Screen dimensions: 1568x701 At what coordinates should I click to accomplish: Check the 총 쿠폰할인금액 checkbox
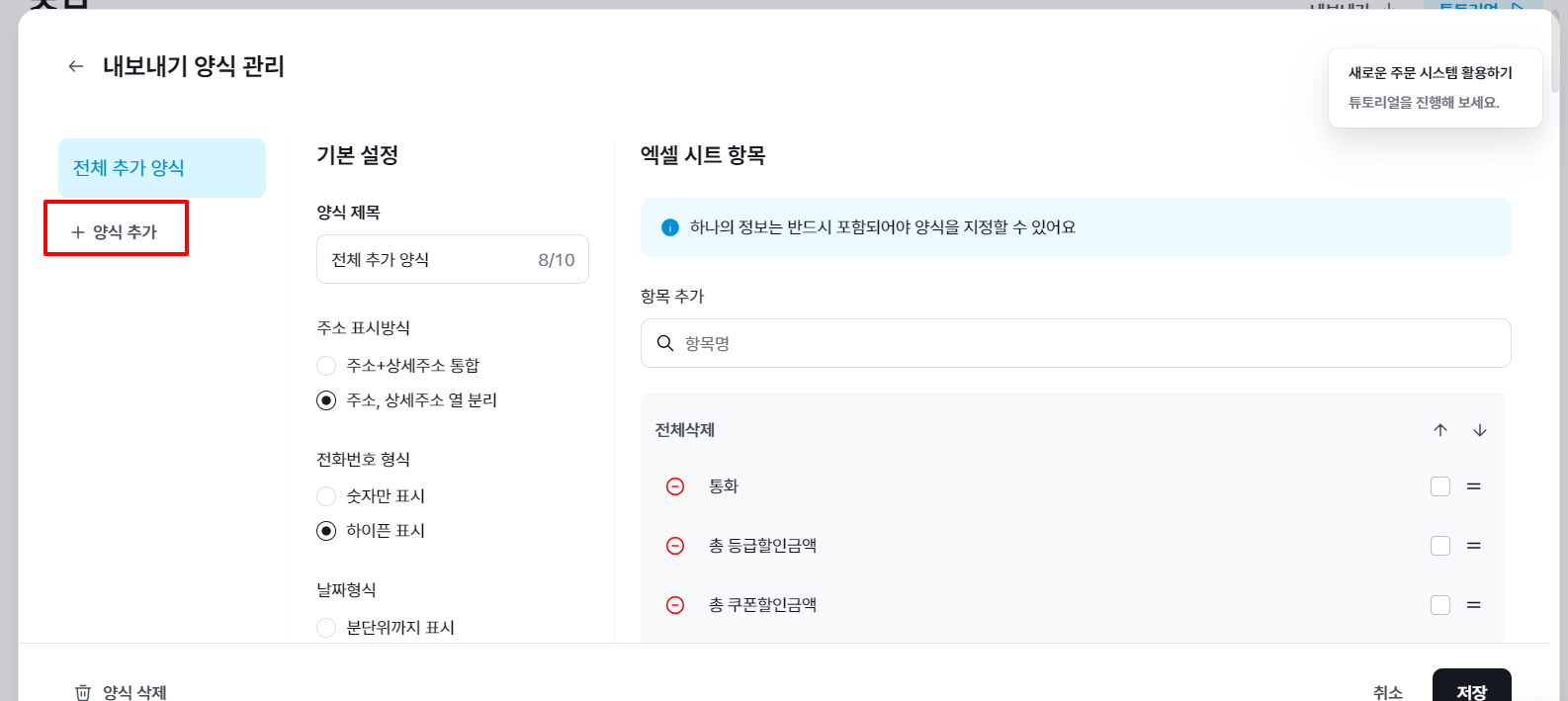[1440, 605]
